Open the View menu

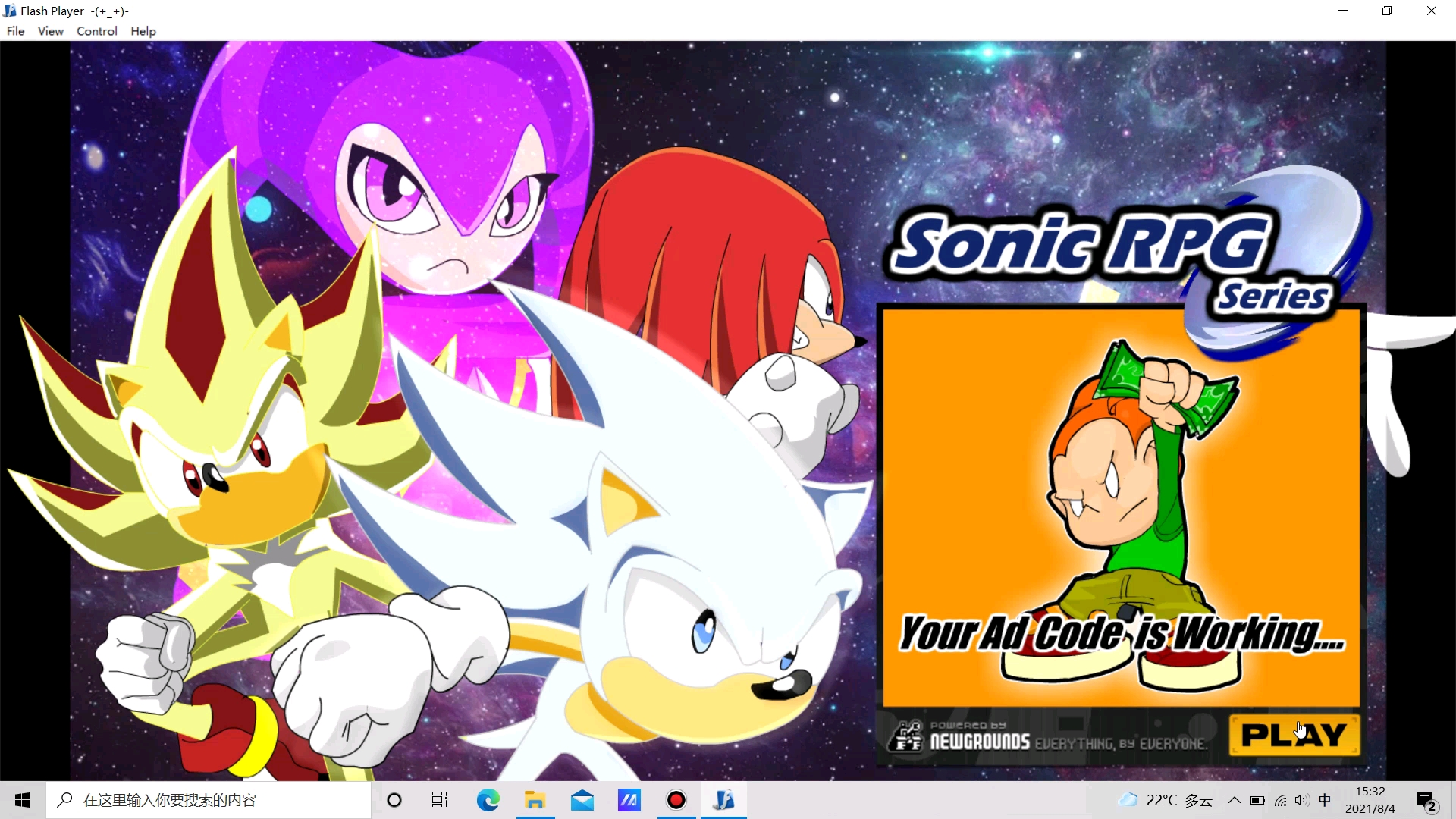pos(51,31)
